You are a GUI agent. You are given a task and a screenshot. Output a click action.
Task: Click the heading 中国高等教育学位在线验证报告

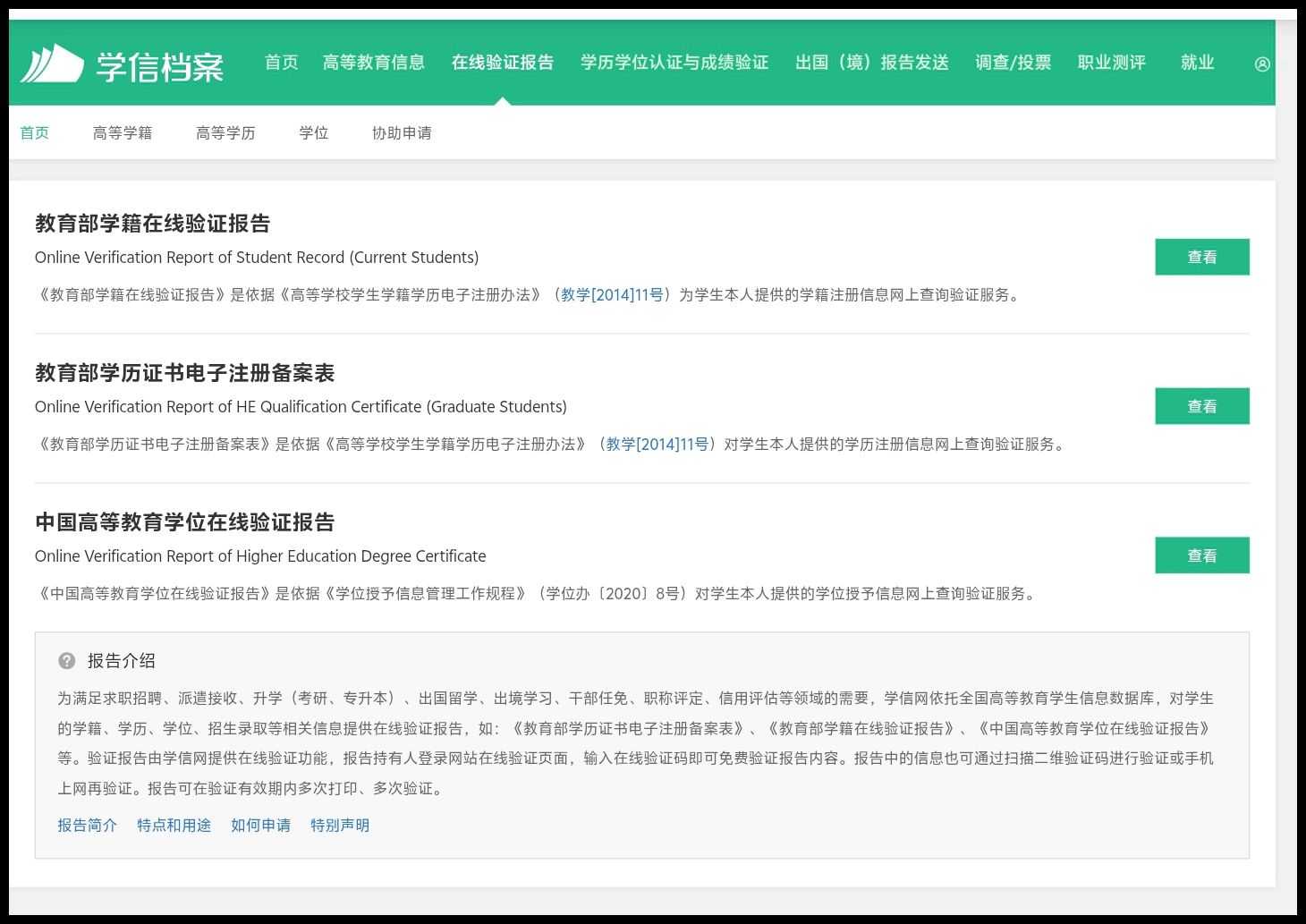pos(185,522)
